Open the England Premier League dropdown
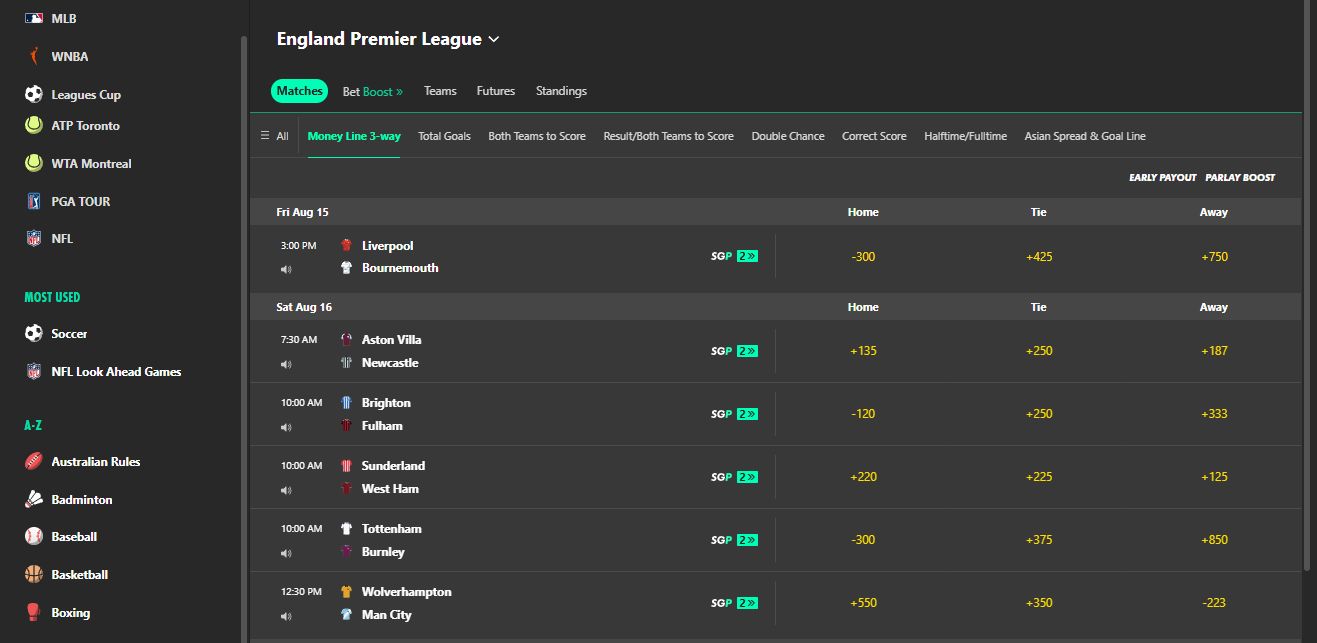Image resolution: width=1317 pixels, height=643 pixels. click(x=493, y=39)
